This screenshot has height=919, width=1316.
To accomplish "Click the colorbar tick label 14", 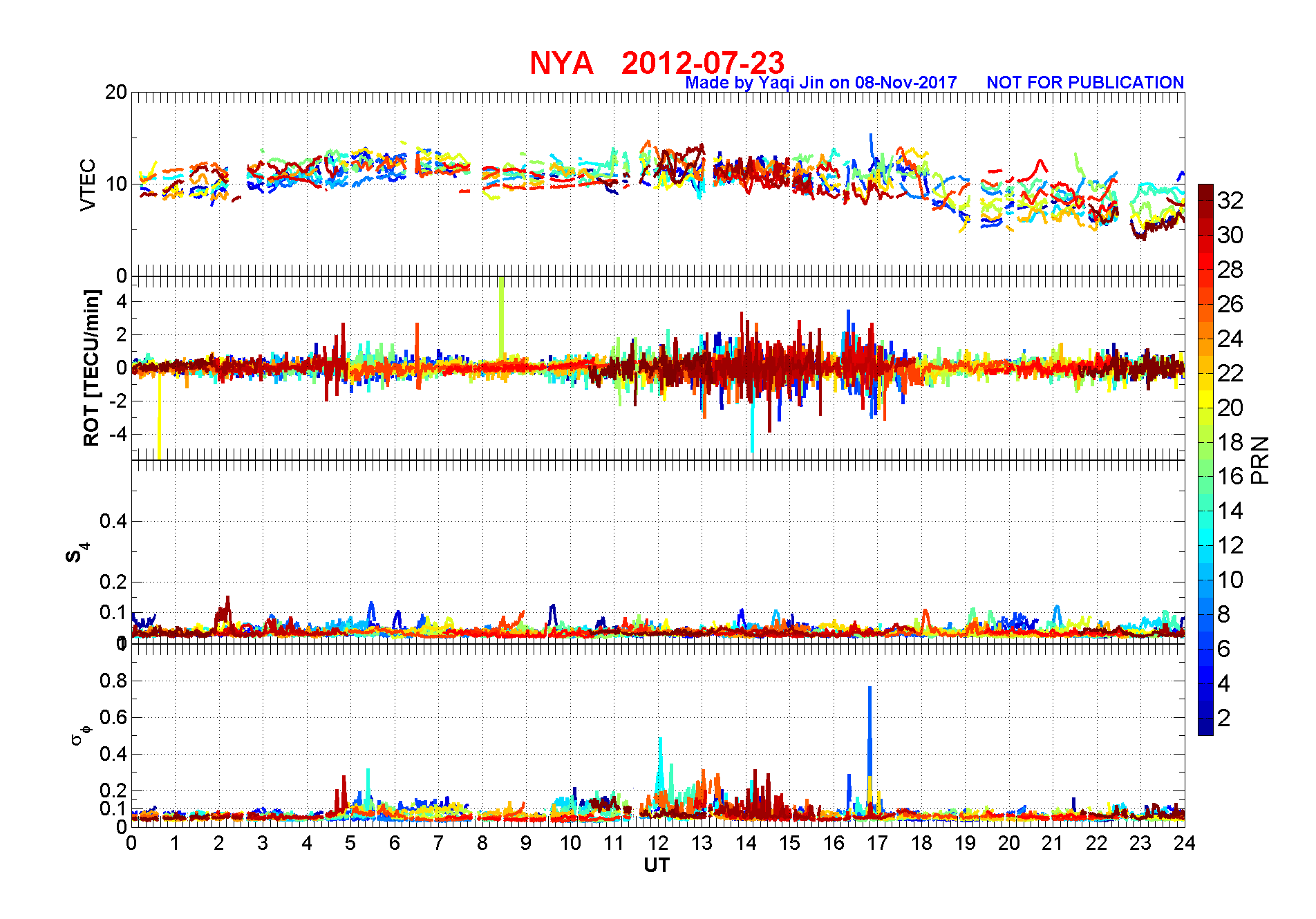I will (1230, 511).
